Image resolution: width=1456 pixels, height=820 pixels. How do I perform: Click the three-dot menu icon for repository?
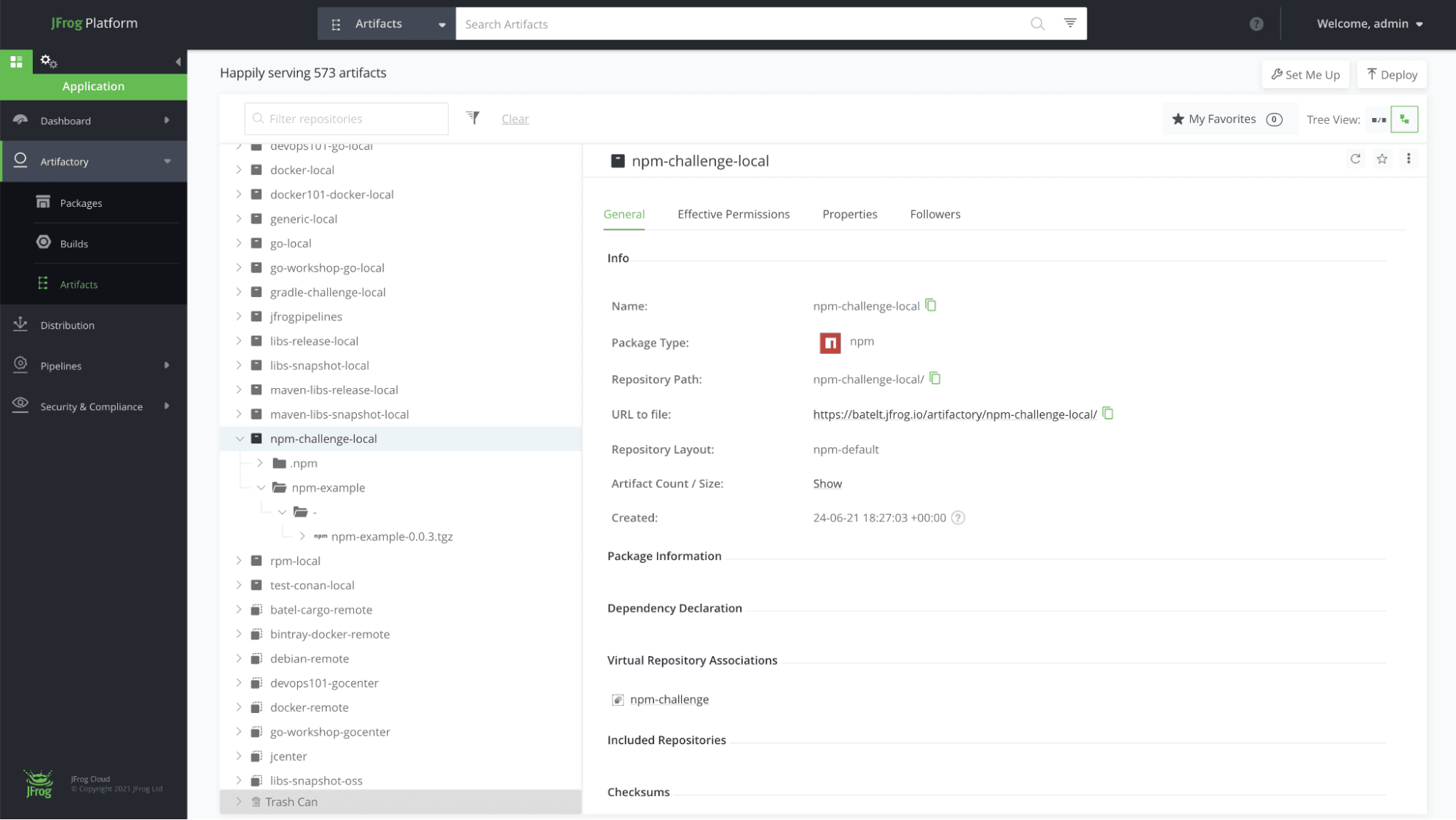point(1409,158)
